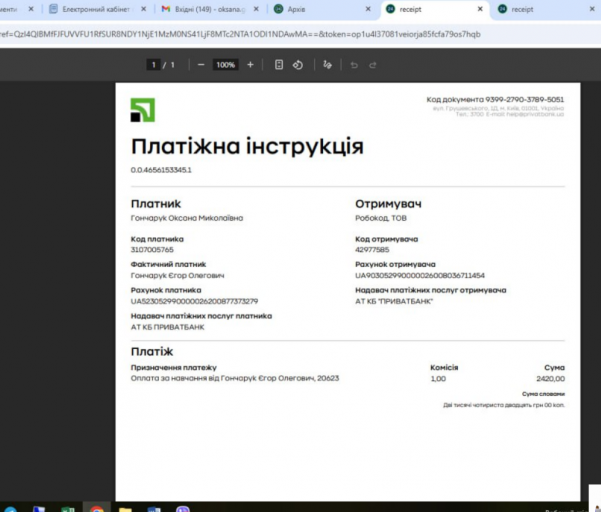The height and width of the screenshot is (512, 601).
Task: Close the Архів tab
Action: [x=368, y=9]
